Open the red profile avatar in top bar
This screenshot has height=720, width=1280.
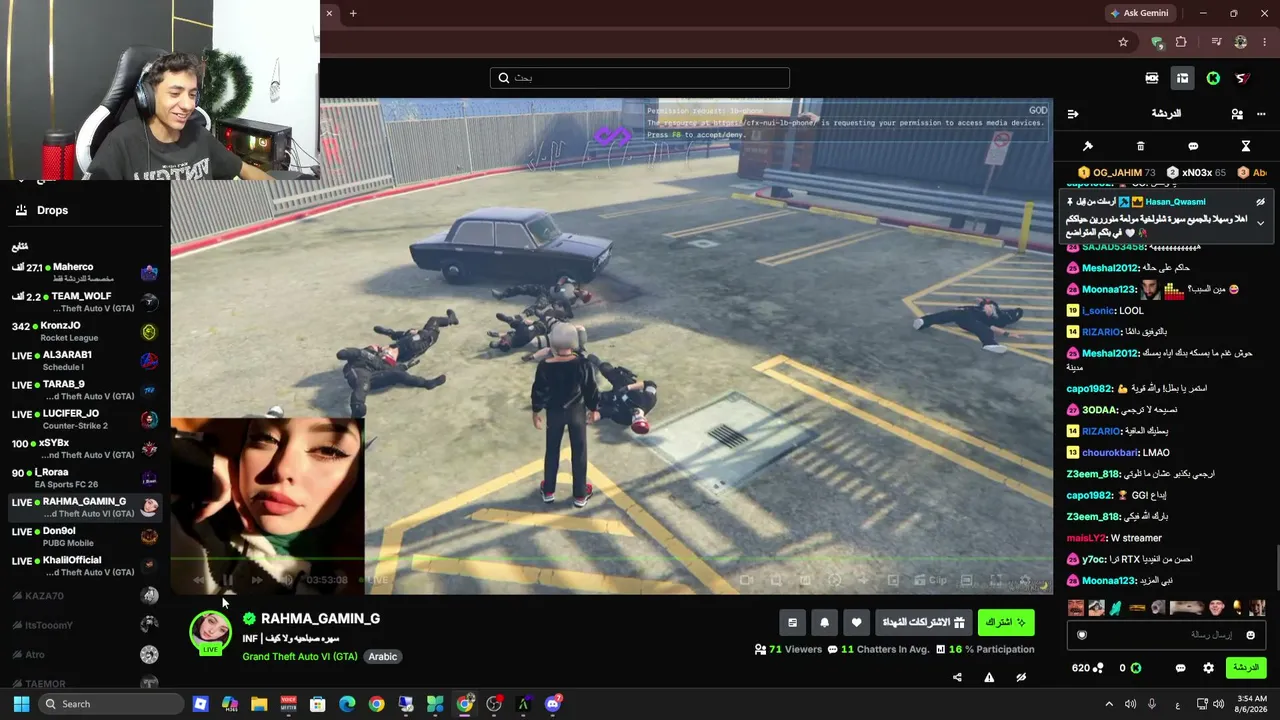point(1243,78)
